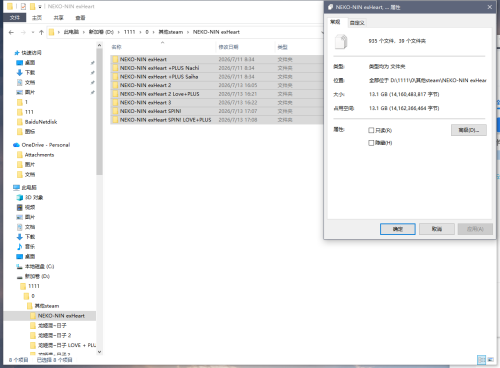Sort files by 修改日期 column header

[x=228, y=47]
